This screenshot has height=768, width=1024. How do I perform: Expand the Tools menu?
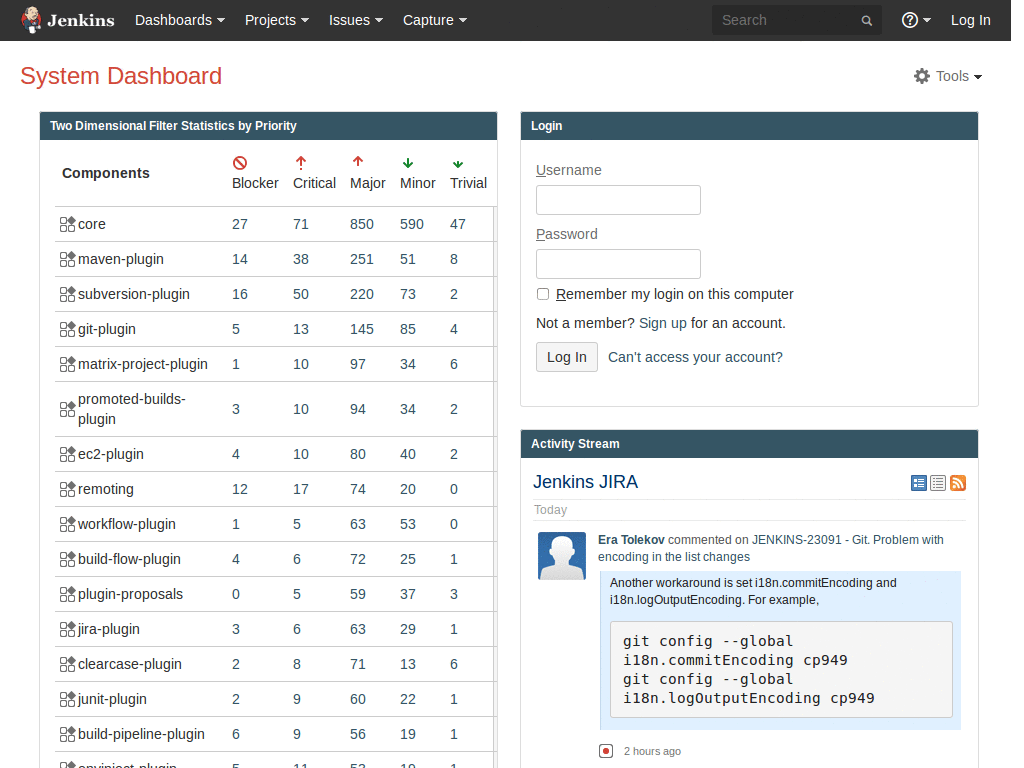click(947, 75)
